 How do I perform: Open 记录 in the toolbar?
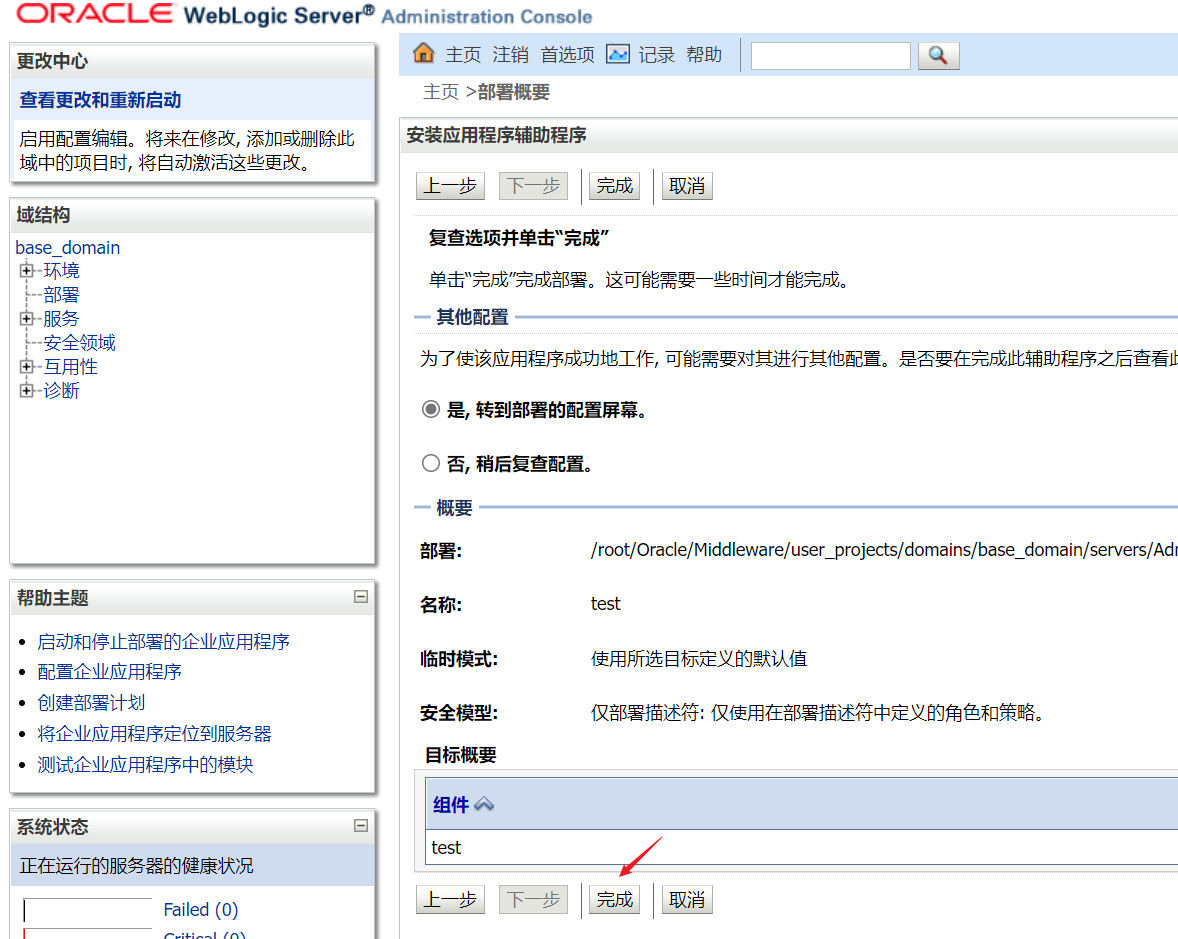[657, 55]
